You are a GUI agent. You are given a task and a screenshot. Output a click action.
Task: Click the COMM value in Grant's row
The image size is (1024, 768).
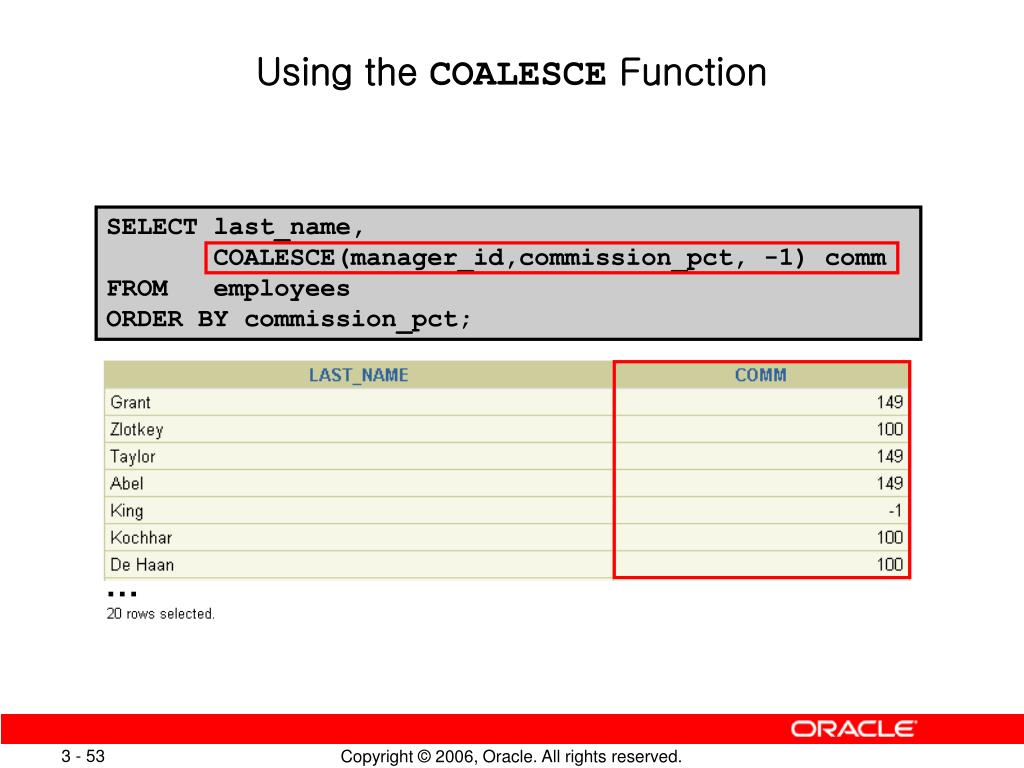(x=889, y=402)
